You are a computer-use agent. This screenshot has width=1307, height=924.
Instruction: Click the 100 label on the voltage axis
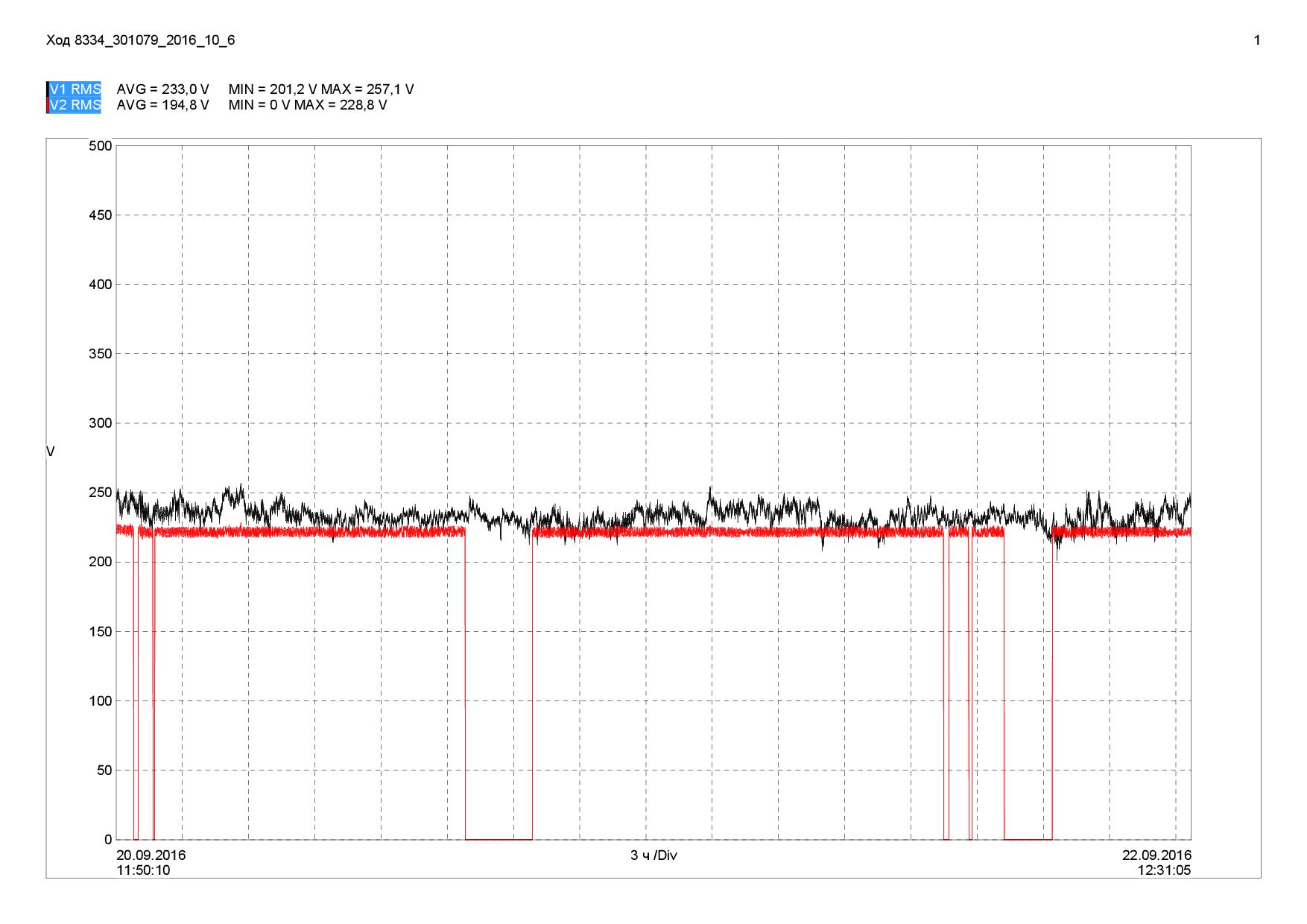[x=100, y=701]
